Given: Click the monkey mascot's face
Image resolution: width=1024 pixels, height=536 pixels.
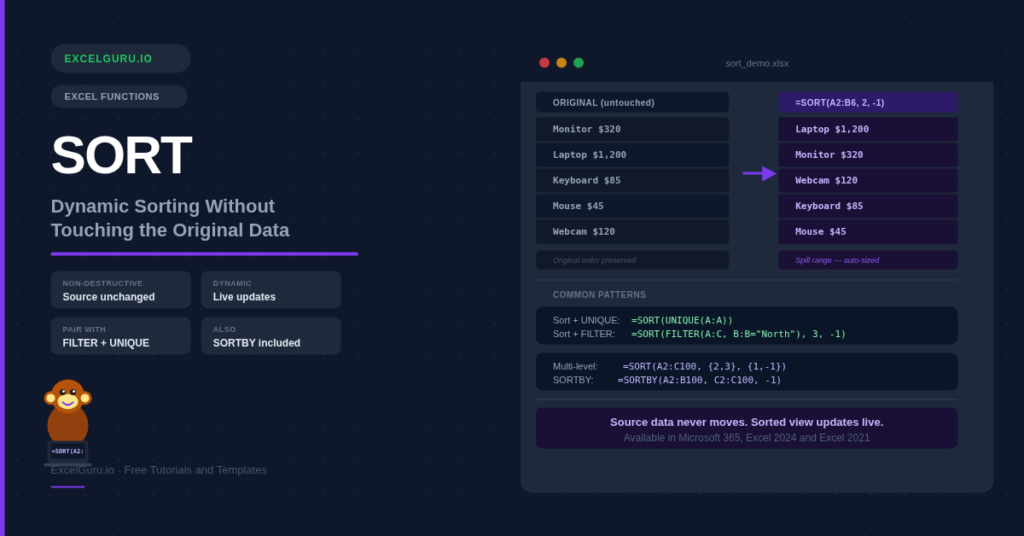Looking at the screenshot, I should (68, 397).
